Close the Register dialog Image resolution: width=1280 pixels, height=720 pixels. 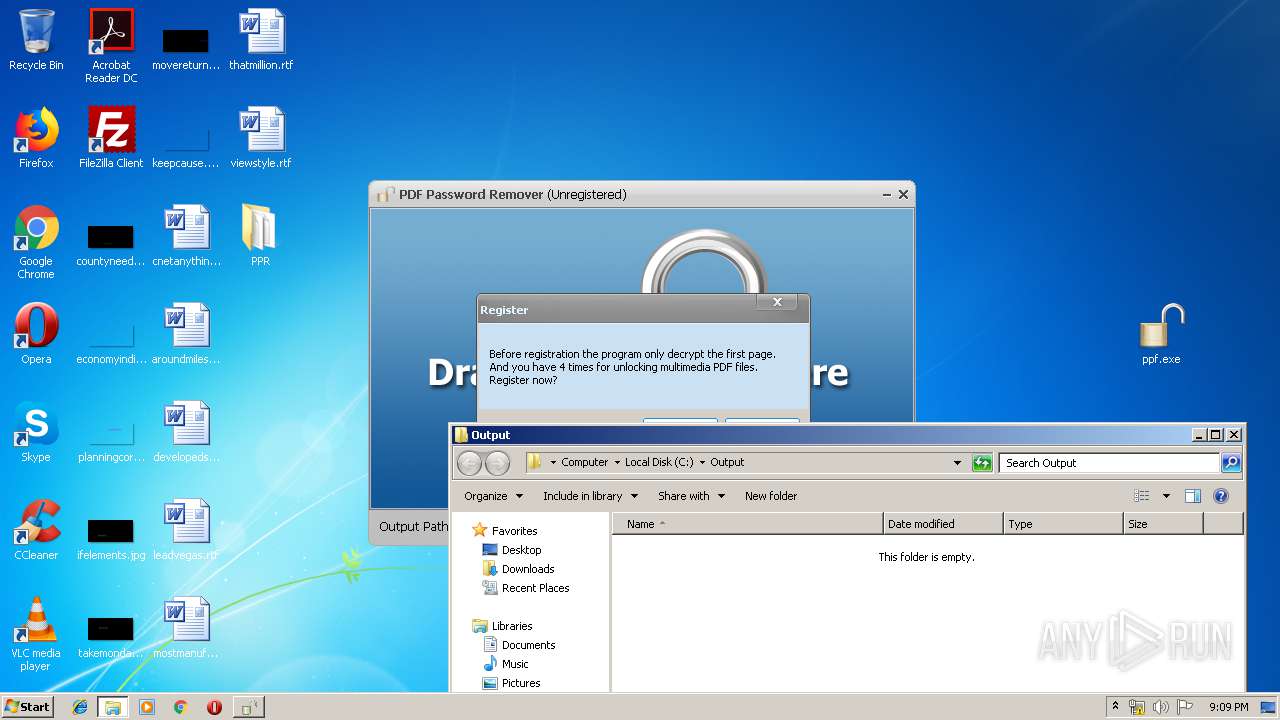tap(777, 302)
